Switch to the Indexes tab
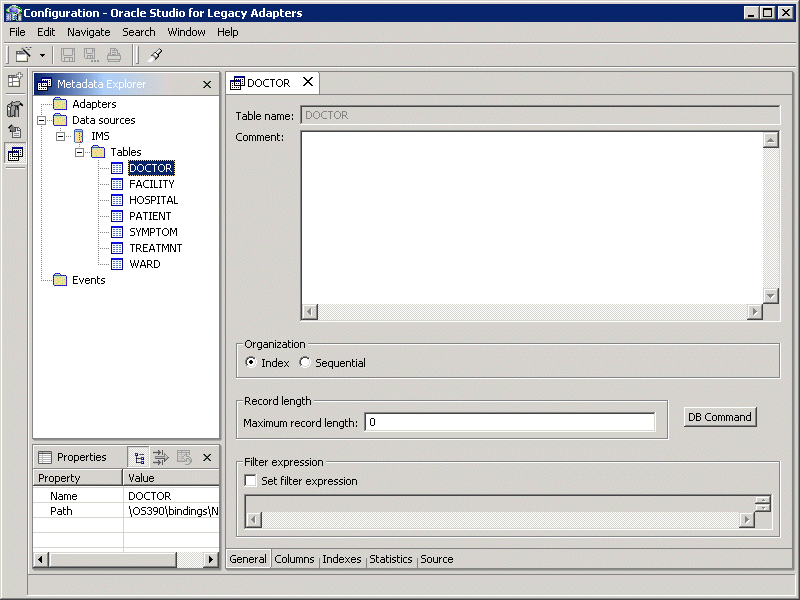 coord(342,559)
